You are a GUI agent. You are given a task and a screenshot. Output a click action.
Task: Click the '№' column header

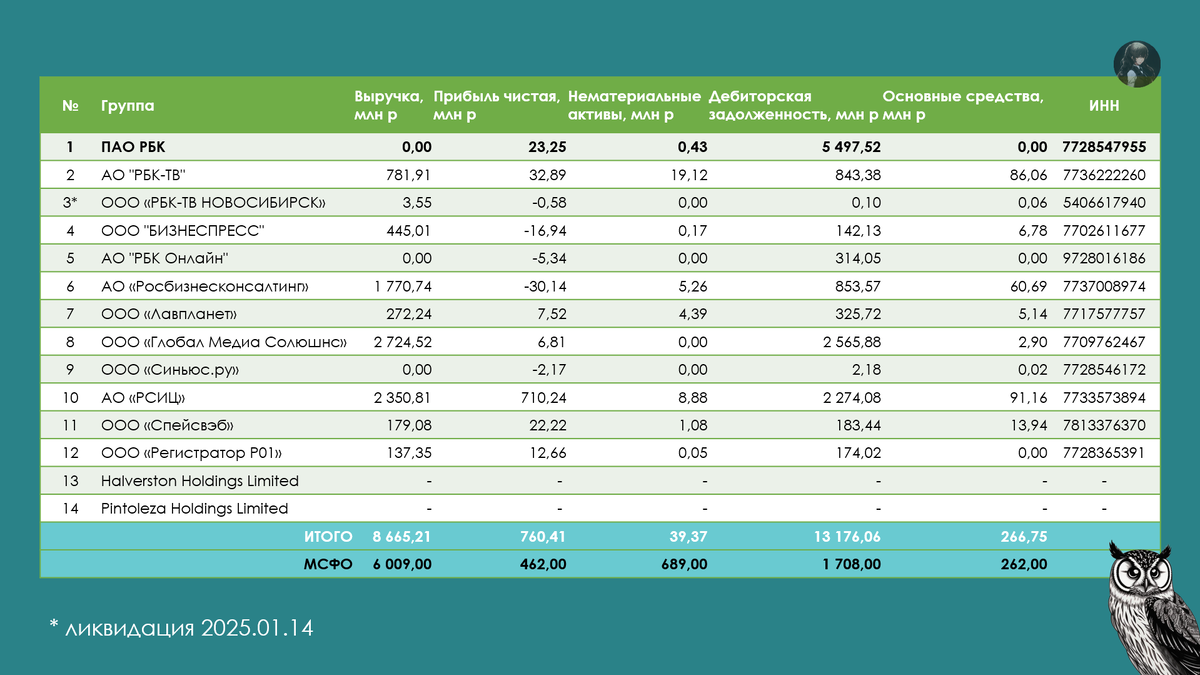(x=70, y=106)
